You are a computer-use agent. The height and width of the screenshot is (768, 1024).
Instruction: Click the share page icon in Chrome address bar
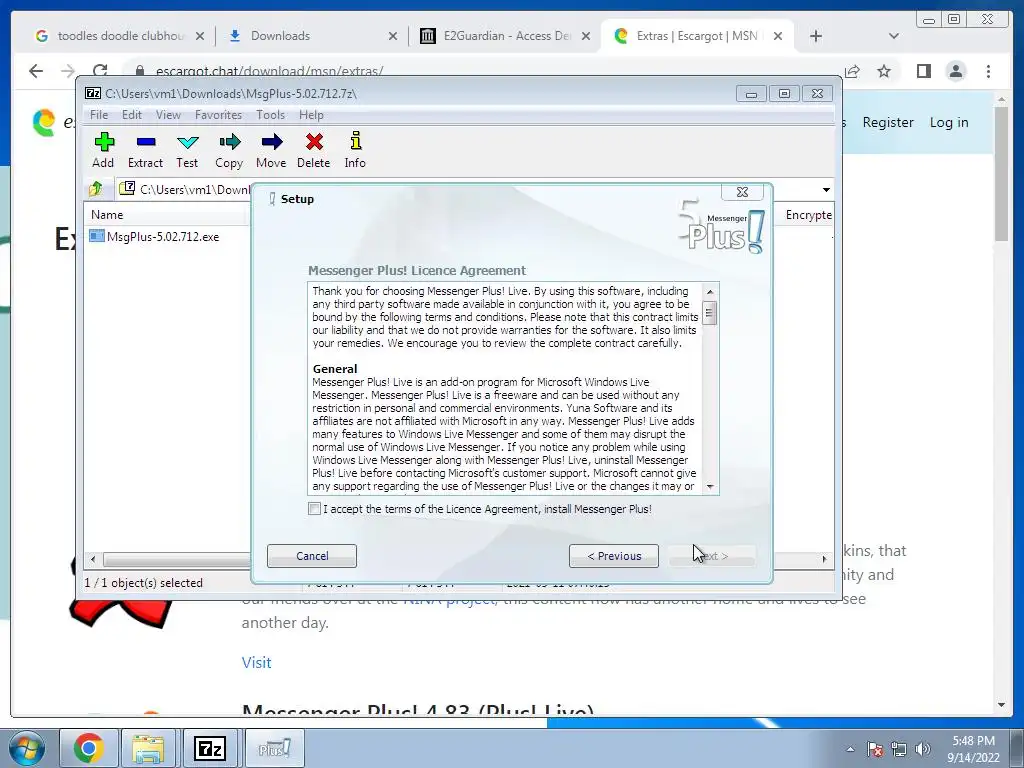pyautogui.click(x=852, y=71)
